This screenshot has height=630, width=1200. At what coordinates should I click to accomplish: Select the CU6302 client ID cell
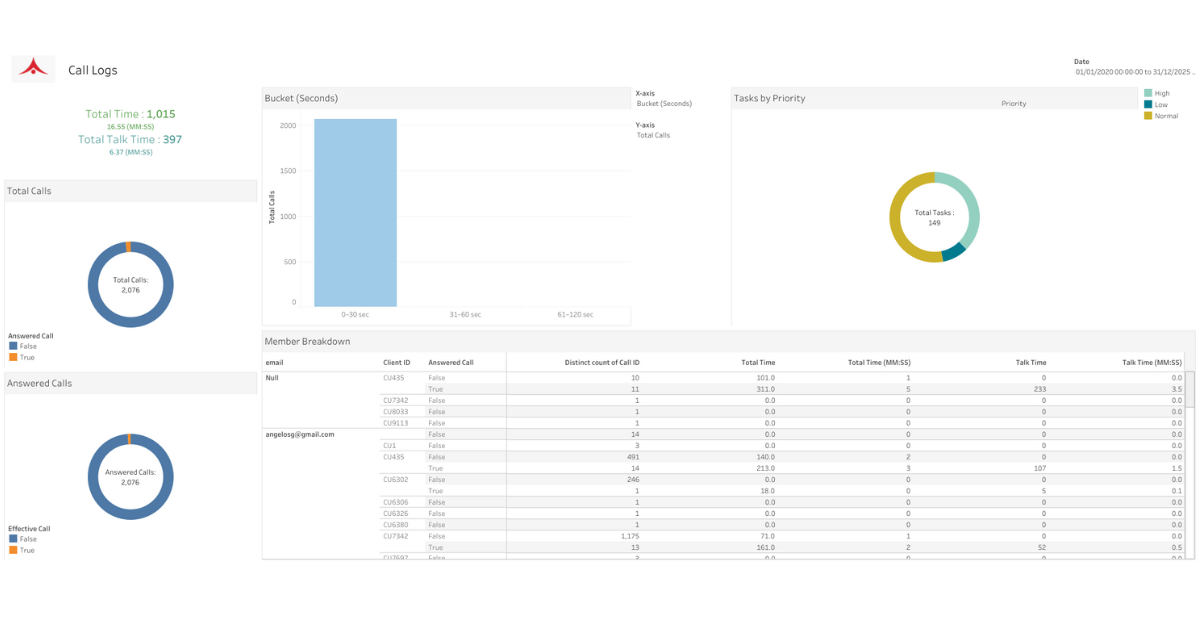[x=394, y=479]
